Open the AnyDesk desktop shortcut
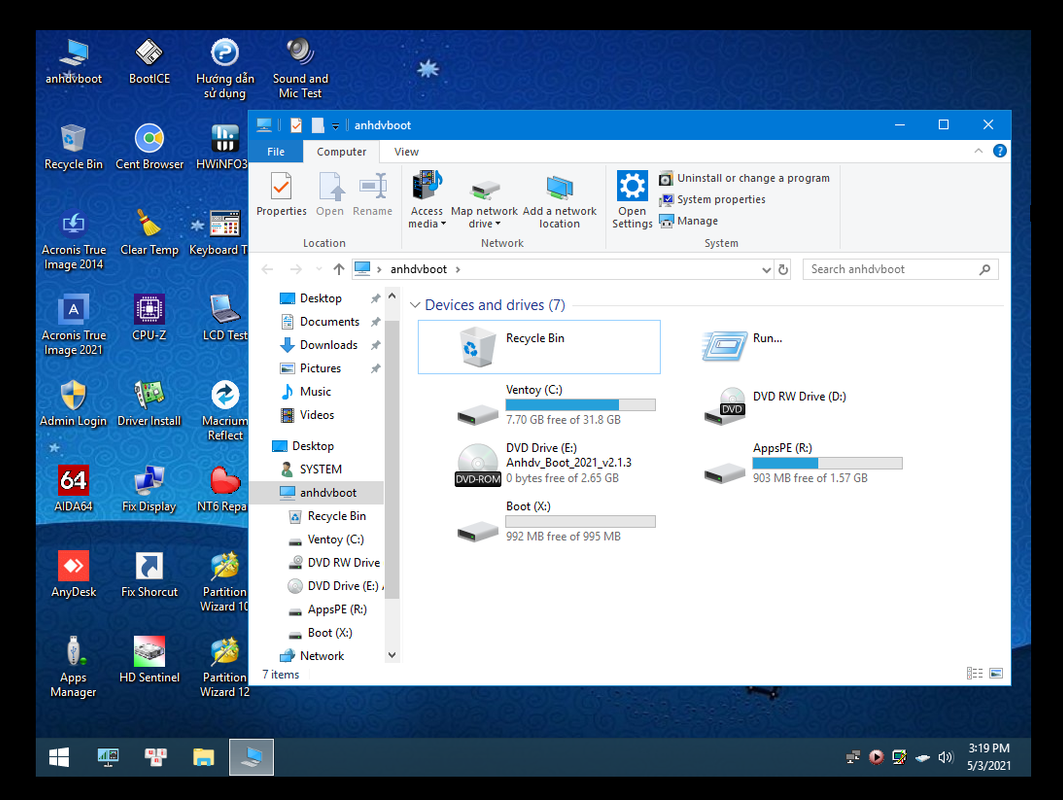The image size is (1063, 800). pos(73,574)
